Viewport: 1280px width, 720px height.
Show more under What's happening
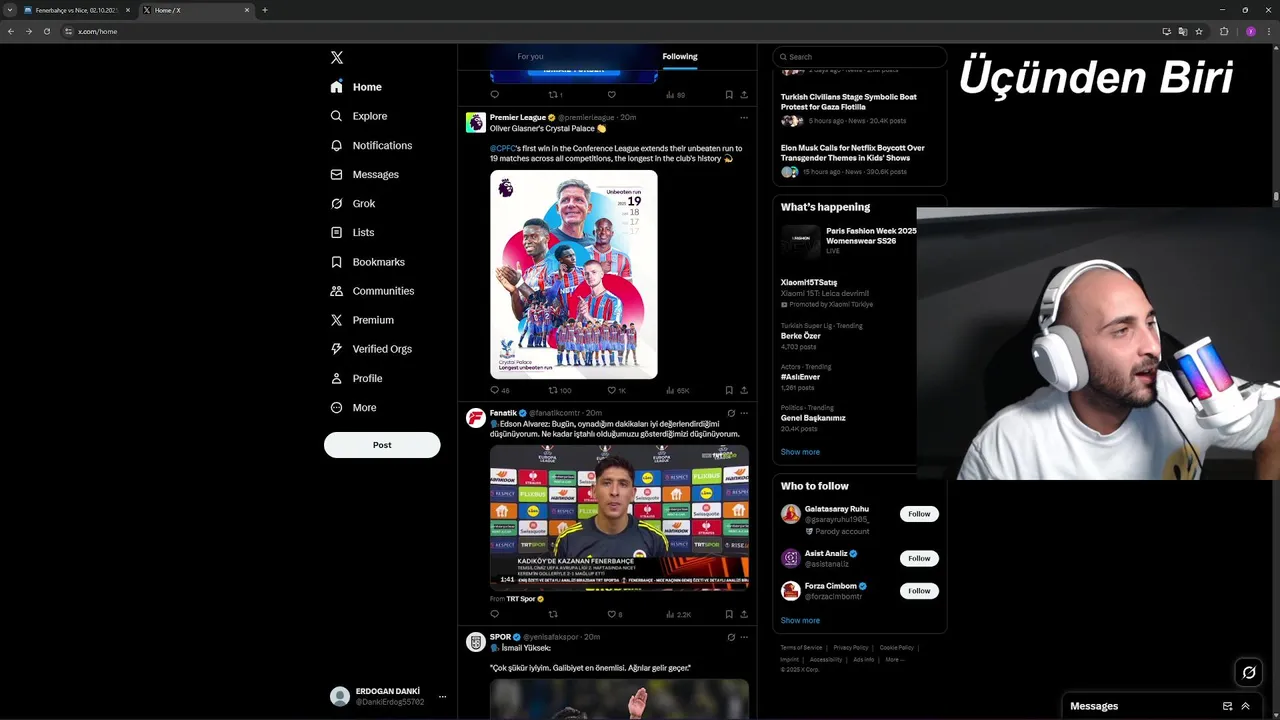click(x=800, y=452)
